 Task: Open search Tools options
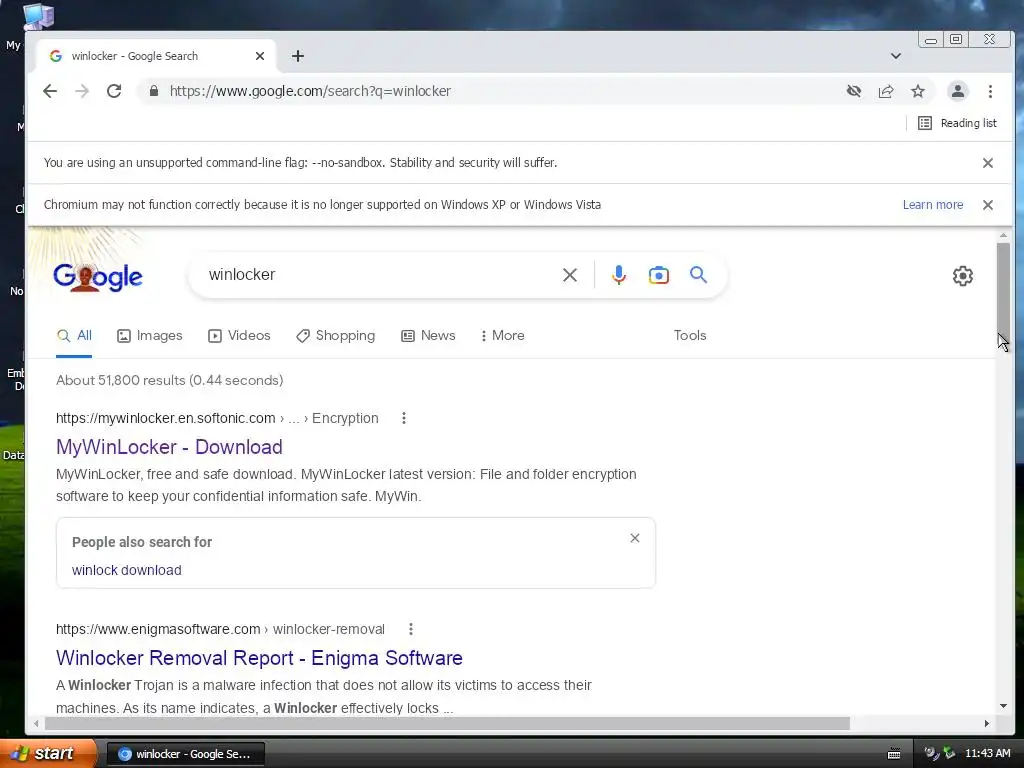pyautogui.click(x=690, y=336)
